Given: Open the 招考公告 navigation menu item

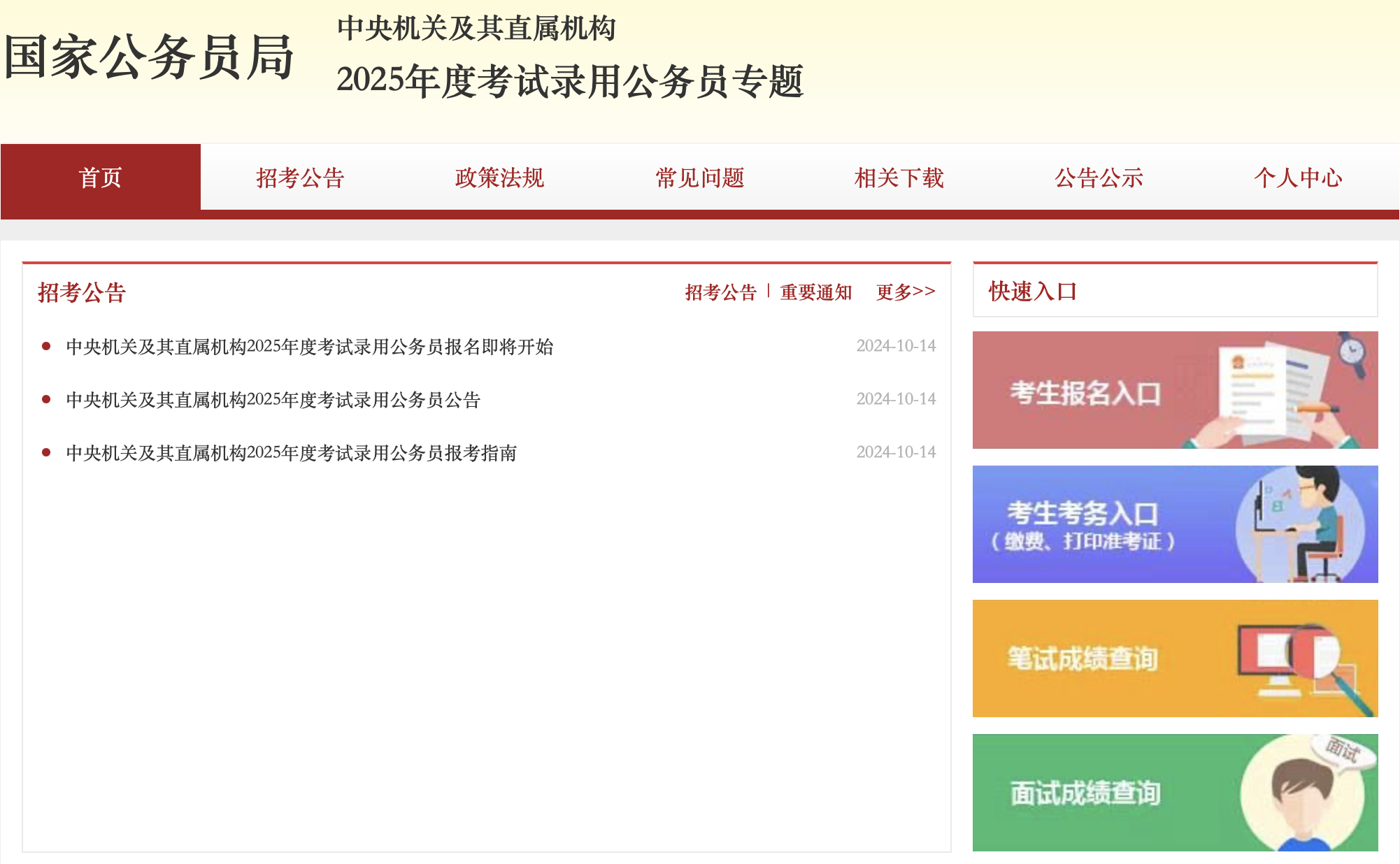Looking at the screenshot, I should coord(300,178).
